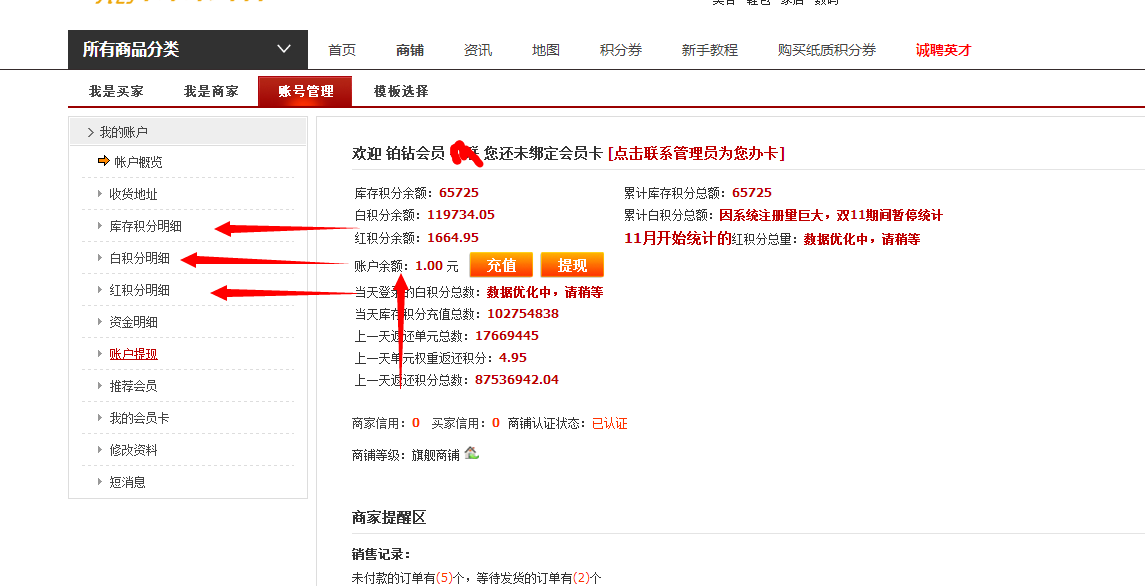
Task: Click the orange arrow next to 帐户概览
Action: 104,161
